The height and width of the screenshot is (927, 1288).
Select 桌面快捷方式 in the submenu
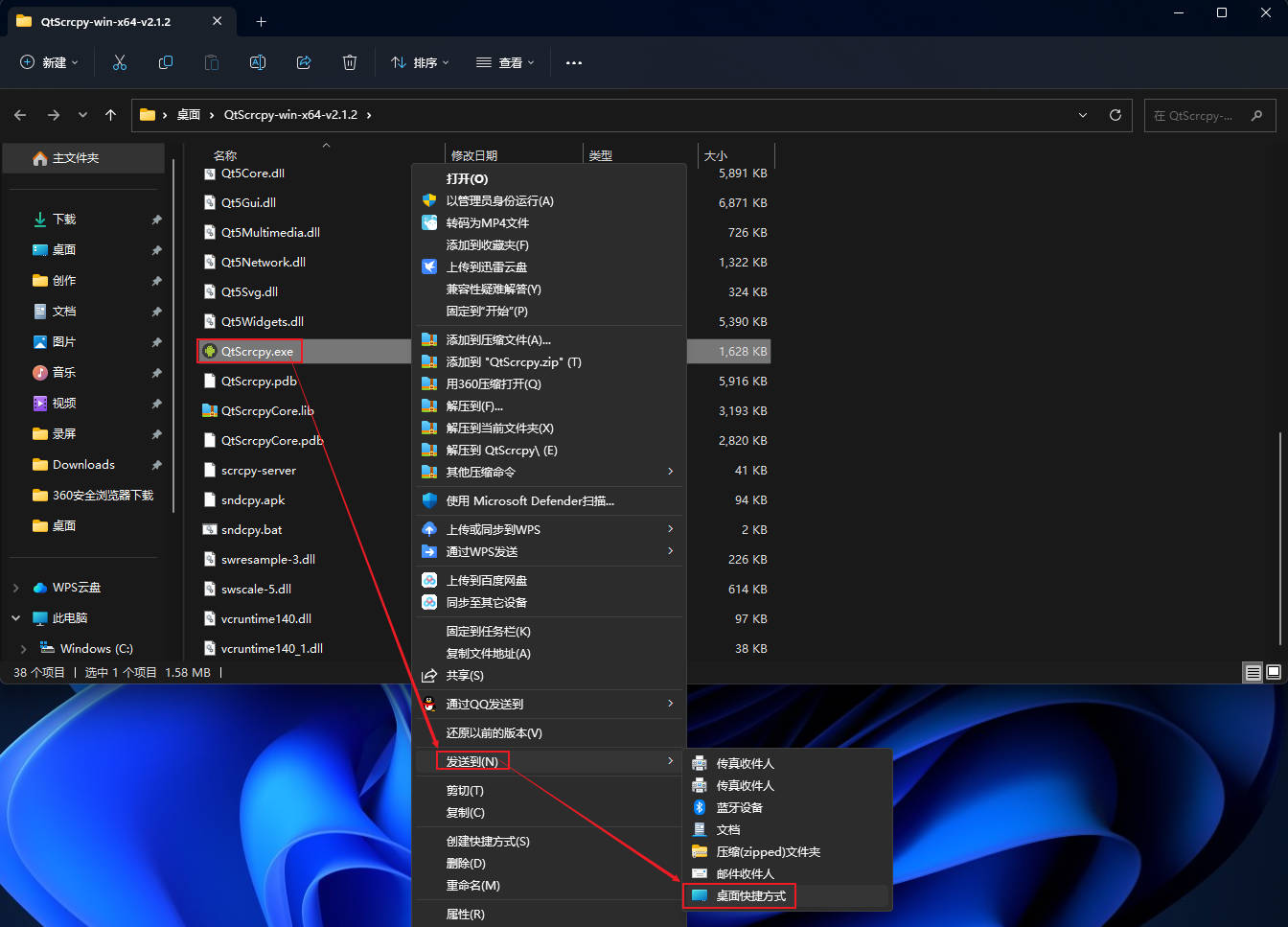coord(750,896)
